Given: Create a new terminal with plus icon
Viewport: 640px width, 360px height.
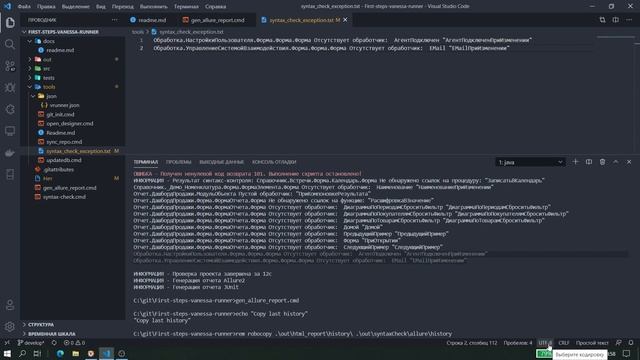Looking at the screenshot, I should (x=576, y=162).
